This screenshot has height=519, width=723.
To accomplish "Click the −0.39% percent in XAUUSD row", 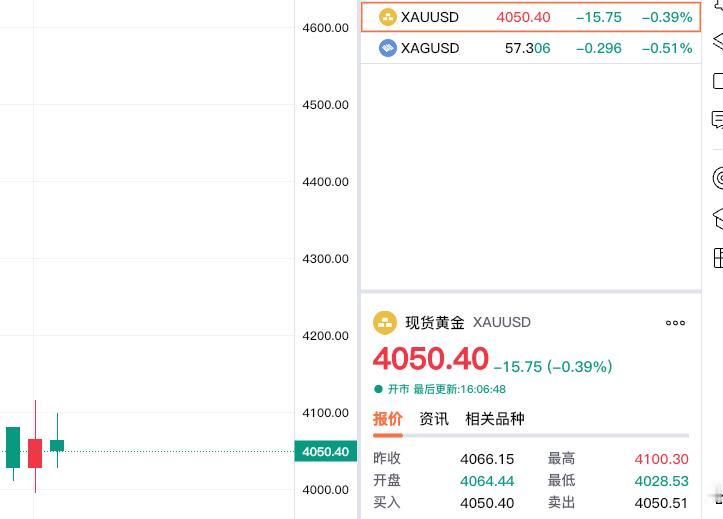I will [667, 18].
